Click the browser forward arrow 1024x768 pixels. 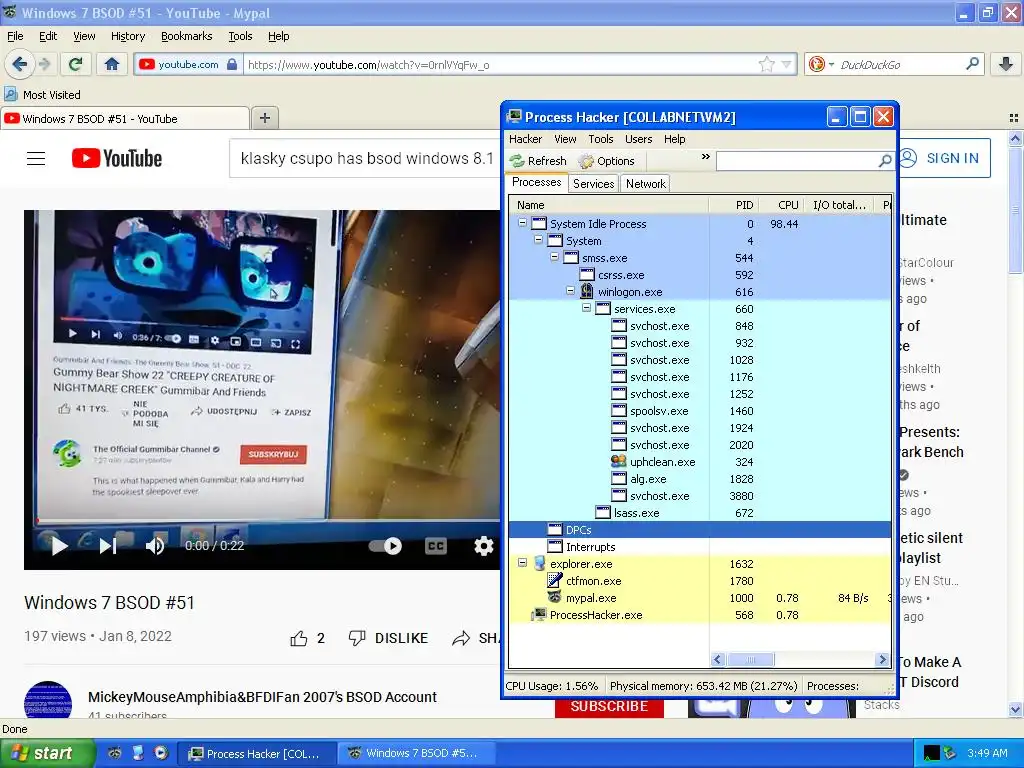(44, 64)
